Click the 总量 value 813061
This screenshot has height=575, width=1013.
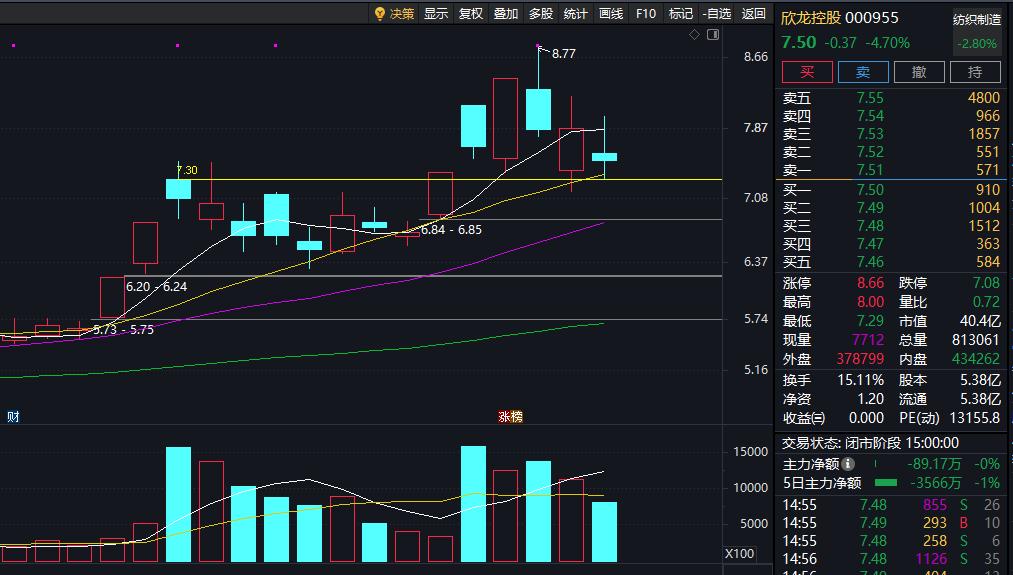point(976,340)
